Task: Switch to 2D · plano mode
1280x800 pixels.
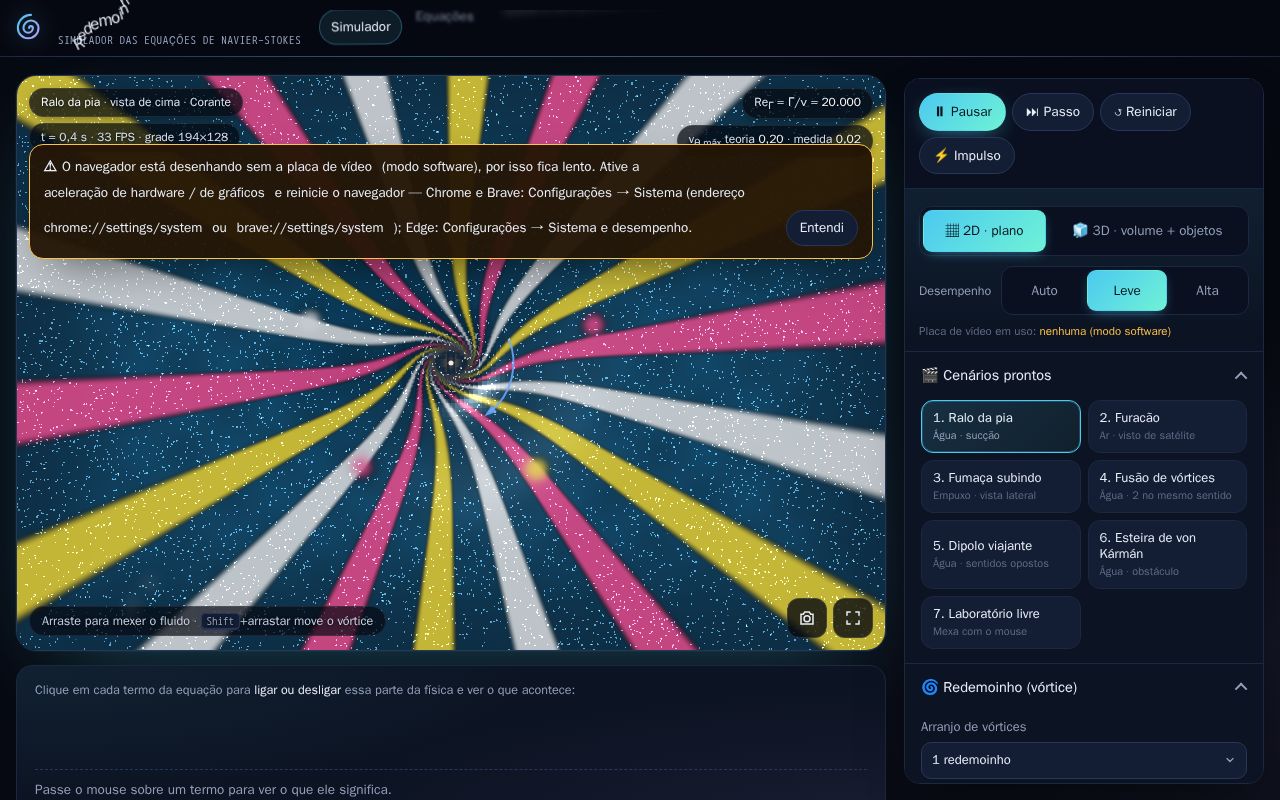Action: pos(984,231)
